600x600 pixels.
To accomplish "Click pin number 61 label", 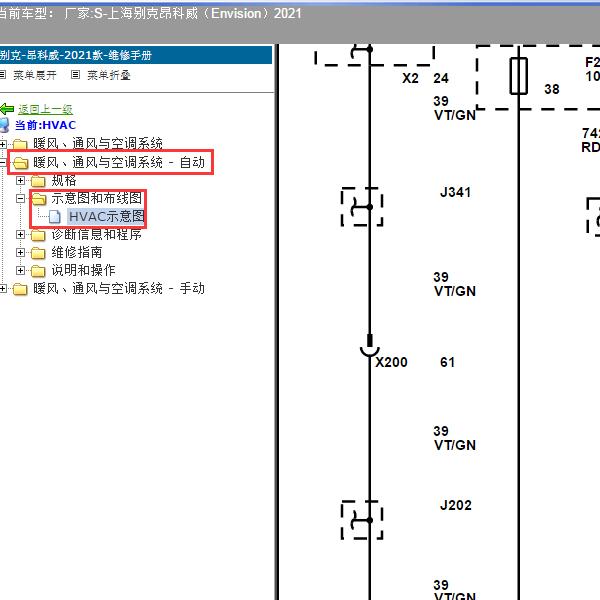I will [x=447, y=362].
